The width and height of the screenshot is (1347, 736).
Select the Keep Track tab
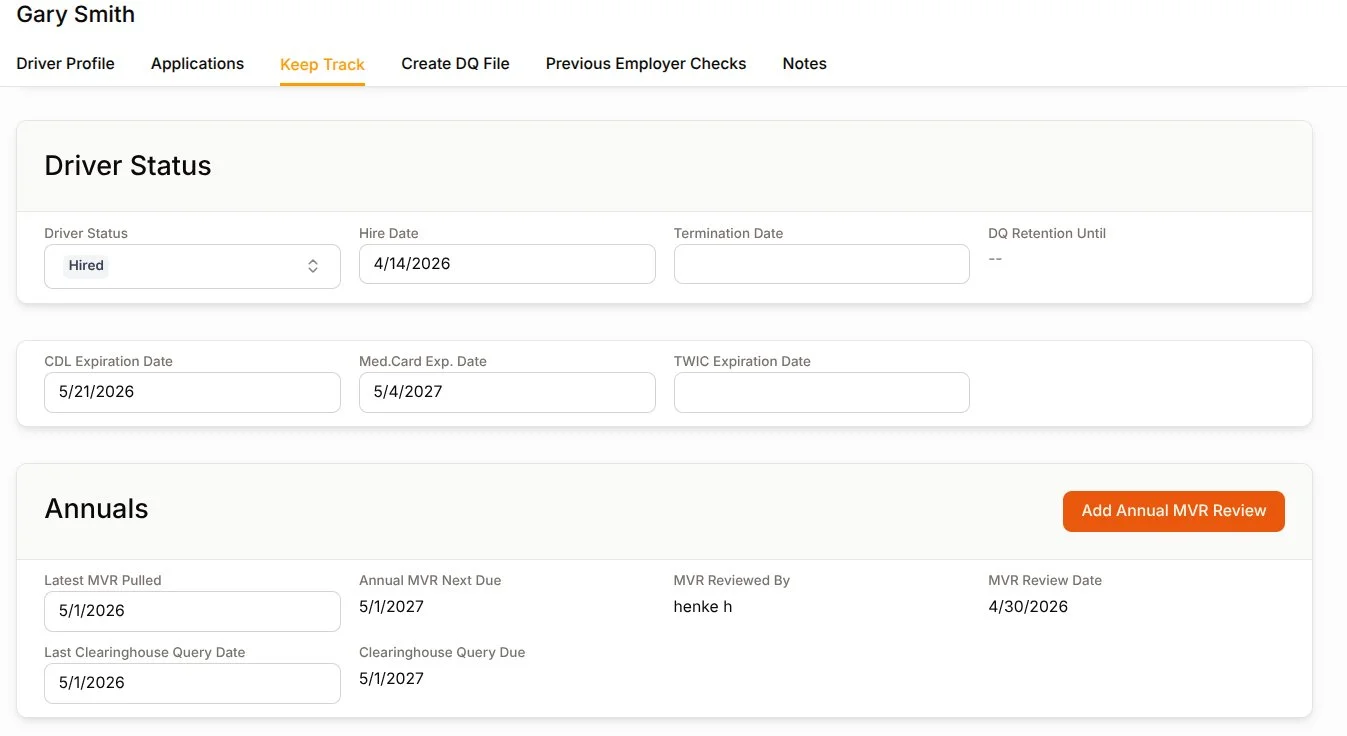point(322,64)
